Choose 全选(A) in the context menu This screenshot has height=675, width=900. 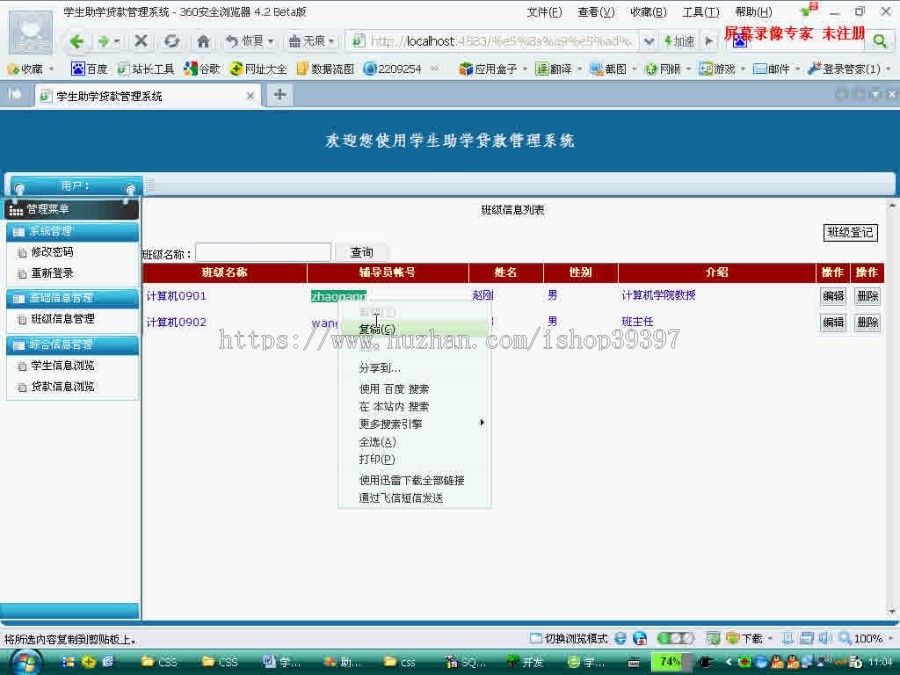click(x=414, y=442)
